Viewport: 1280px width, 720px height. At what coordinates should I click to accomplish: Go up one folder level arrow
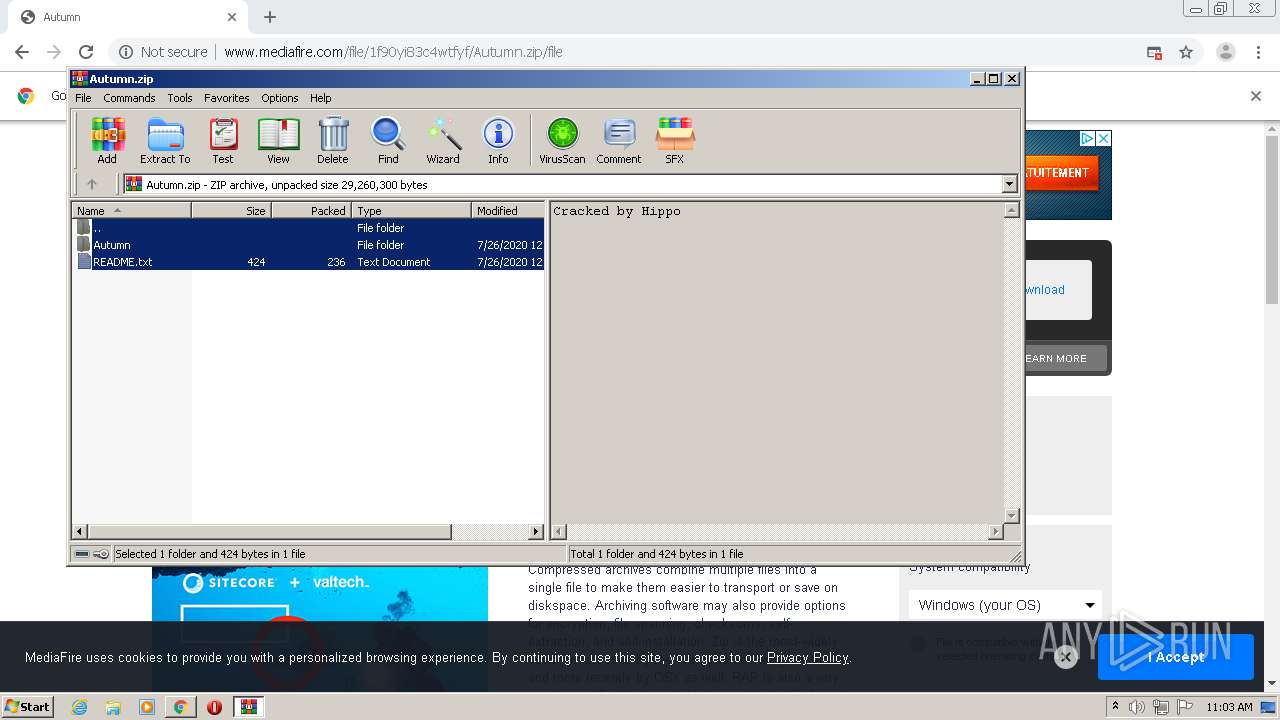(92, 184)
